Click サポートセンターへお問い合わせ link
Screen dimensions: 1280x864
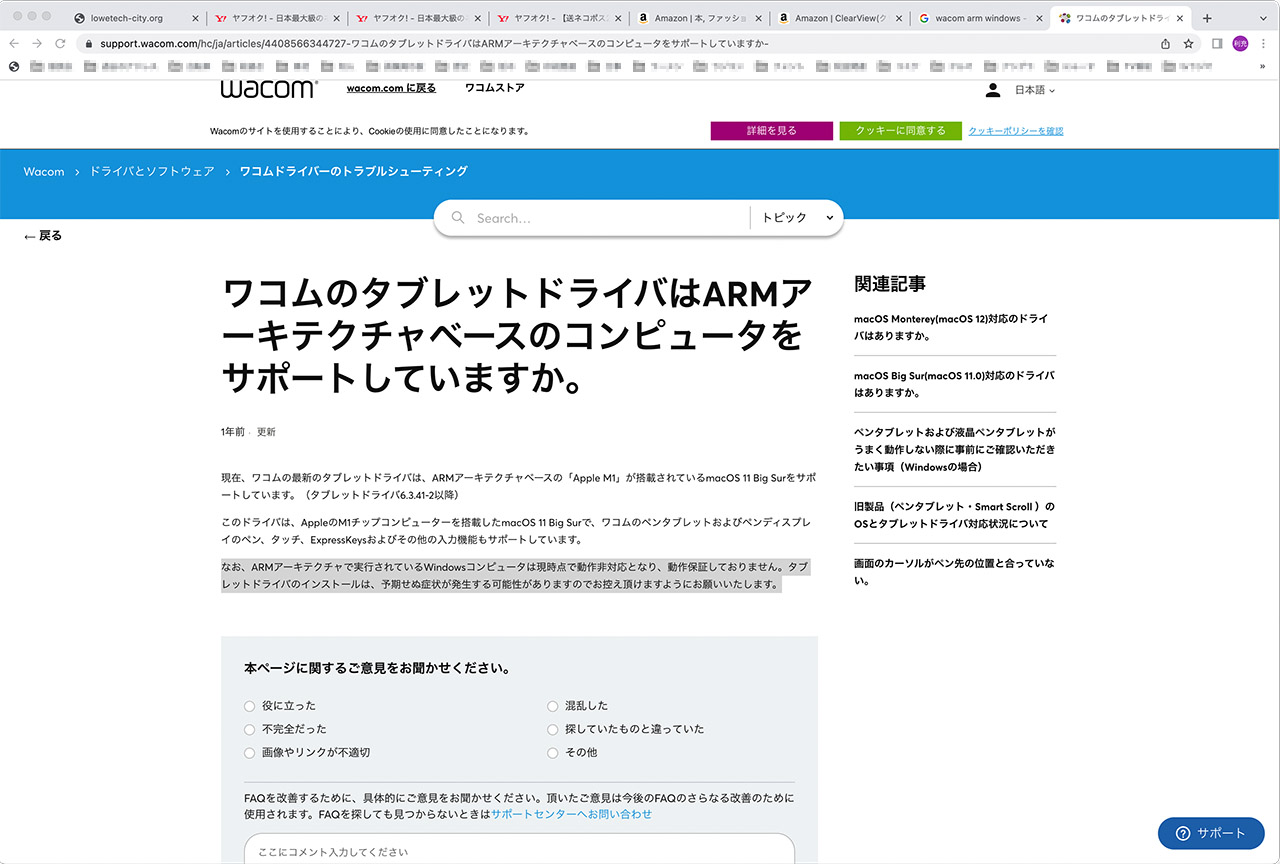tap(571, 814)
